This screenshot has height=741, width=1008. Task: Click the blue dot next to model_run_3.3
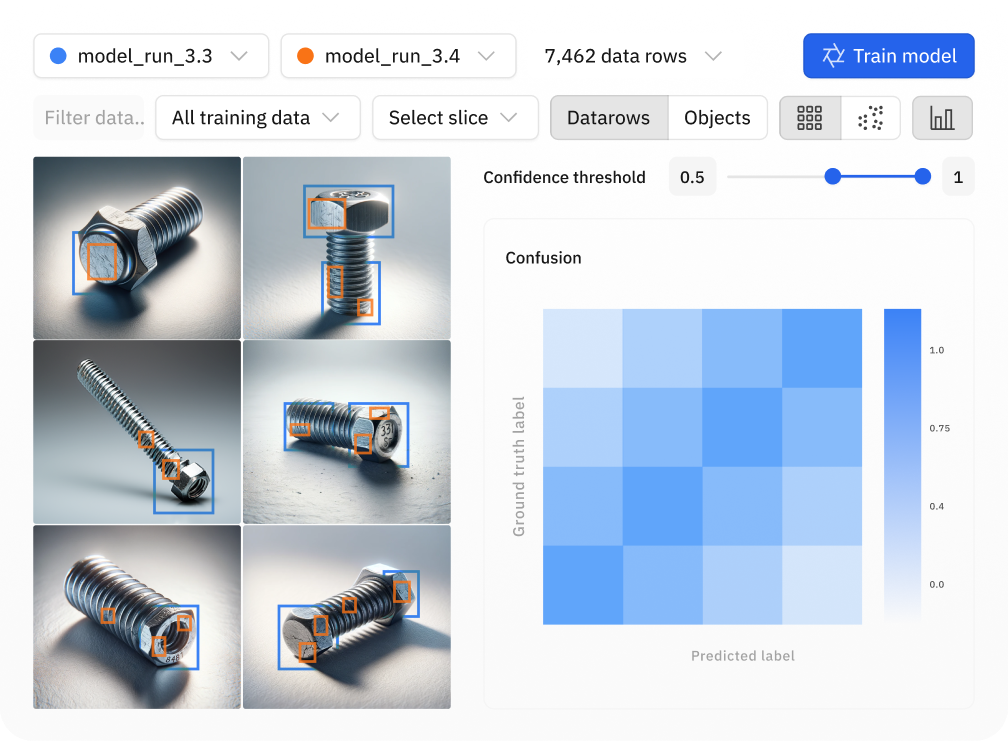click(57, 56)
